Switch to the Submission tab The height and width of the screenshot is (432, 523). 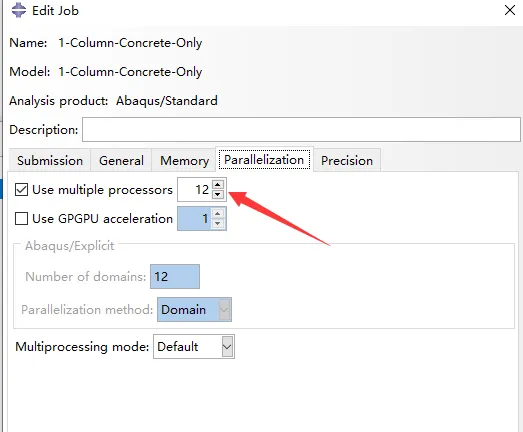point(50,161)
